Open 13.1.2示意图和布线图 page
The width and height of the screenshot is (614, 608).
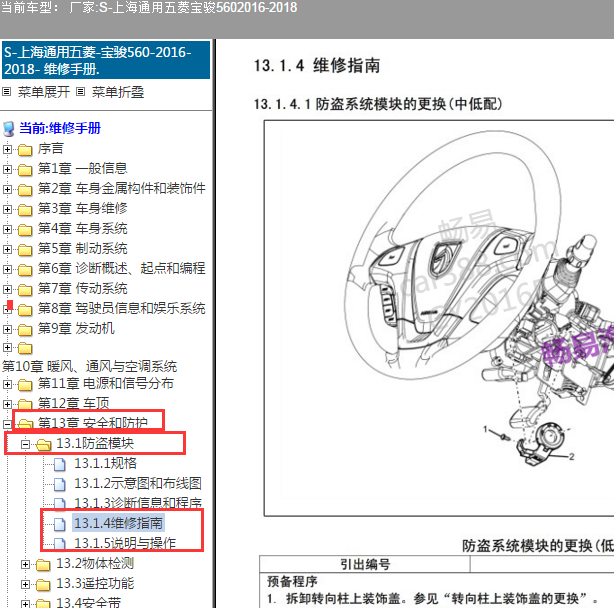tap(138, 483)
